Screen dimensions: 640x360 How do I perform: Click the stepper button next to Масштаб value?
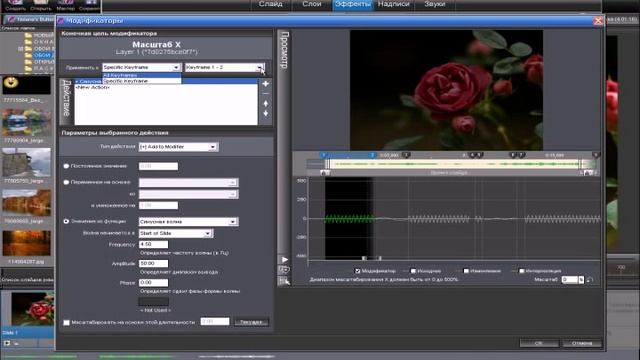(x=581, y=280)
